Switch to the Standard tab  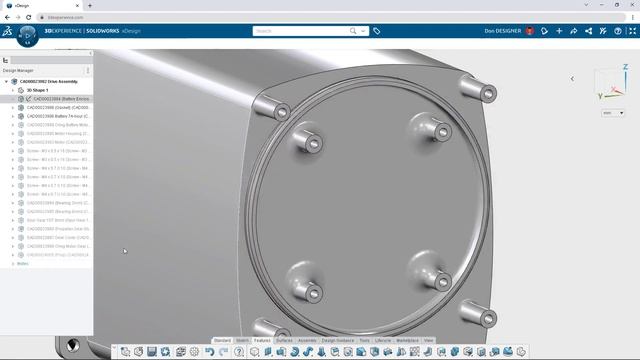pyautogui.click(x=222, y=340)
